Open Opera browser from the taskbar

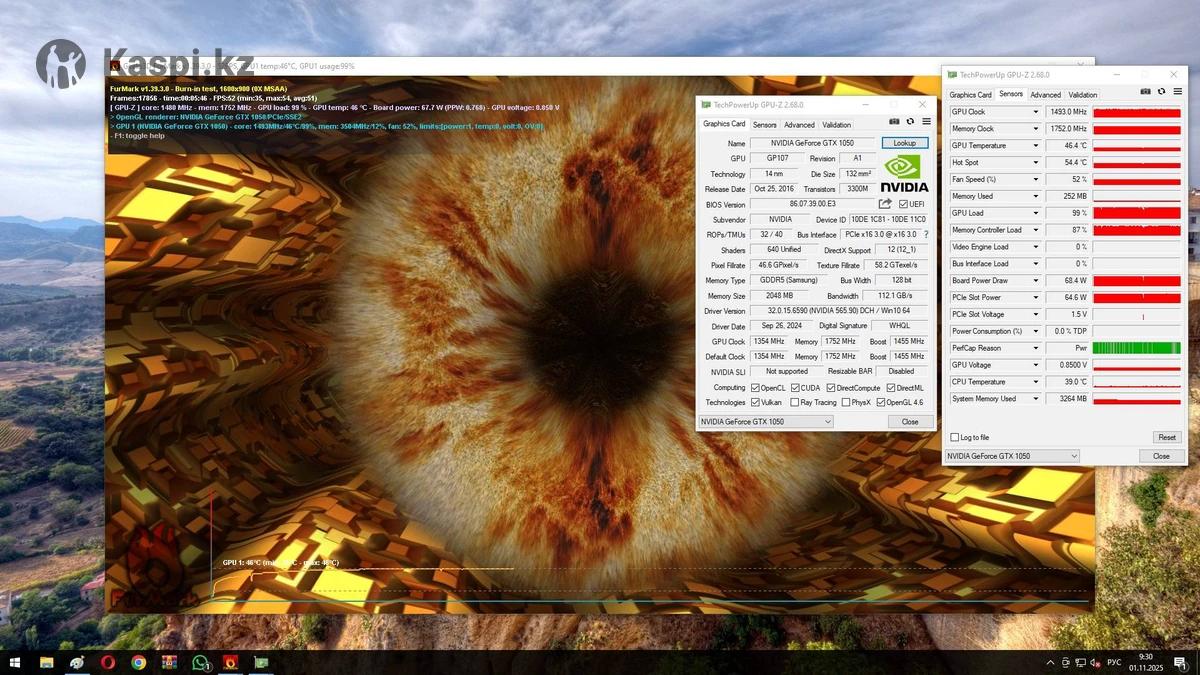coord(107,662)
